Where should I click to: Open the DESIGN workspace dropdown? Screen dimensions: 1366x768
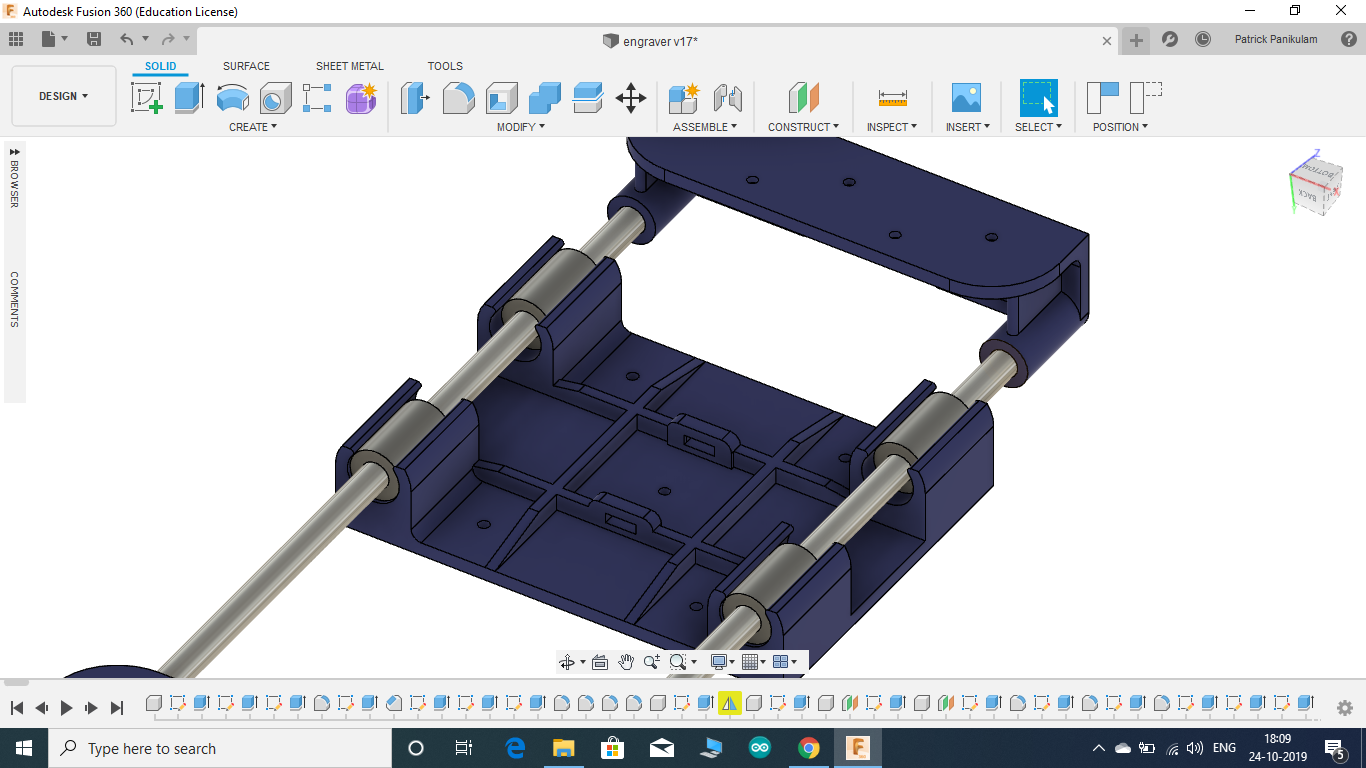pos(64,96)
